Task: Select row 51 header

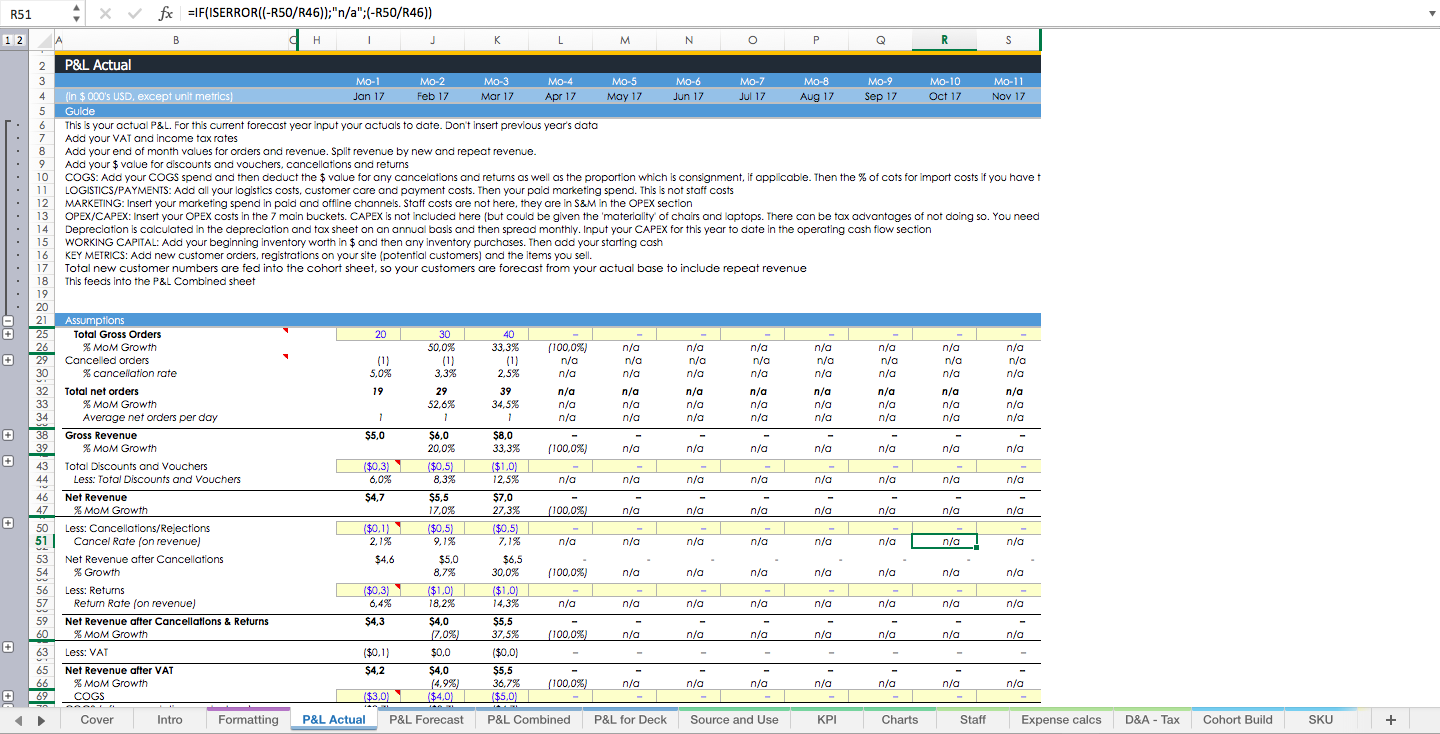Action: click(43, 541)
